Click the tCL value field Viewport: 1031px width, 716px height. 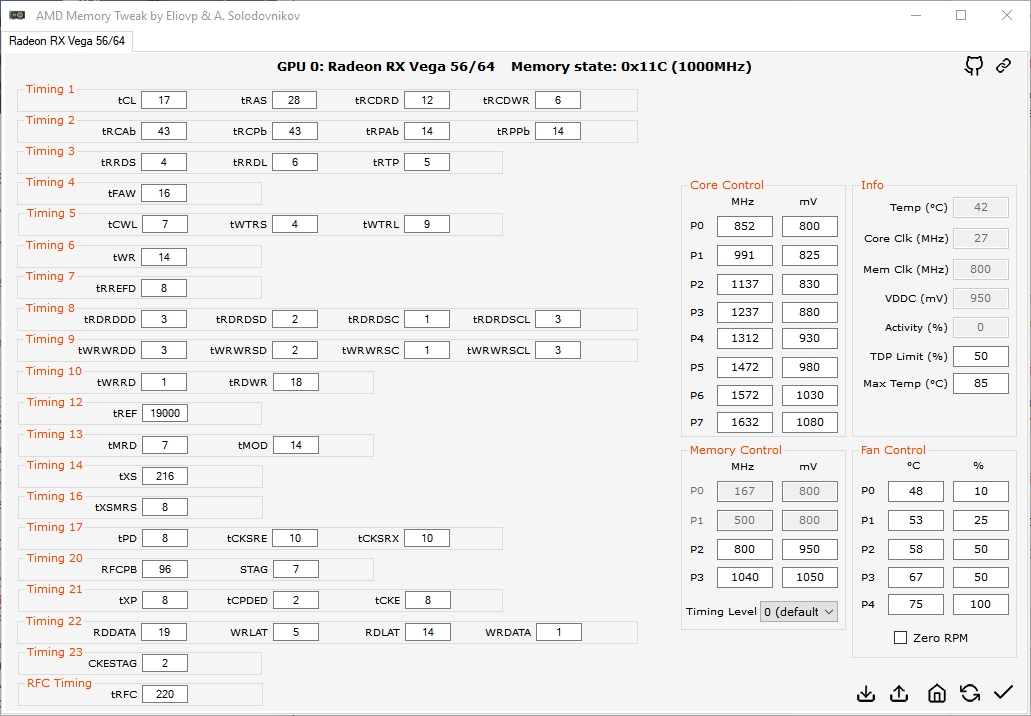(x=164, y=100)
